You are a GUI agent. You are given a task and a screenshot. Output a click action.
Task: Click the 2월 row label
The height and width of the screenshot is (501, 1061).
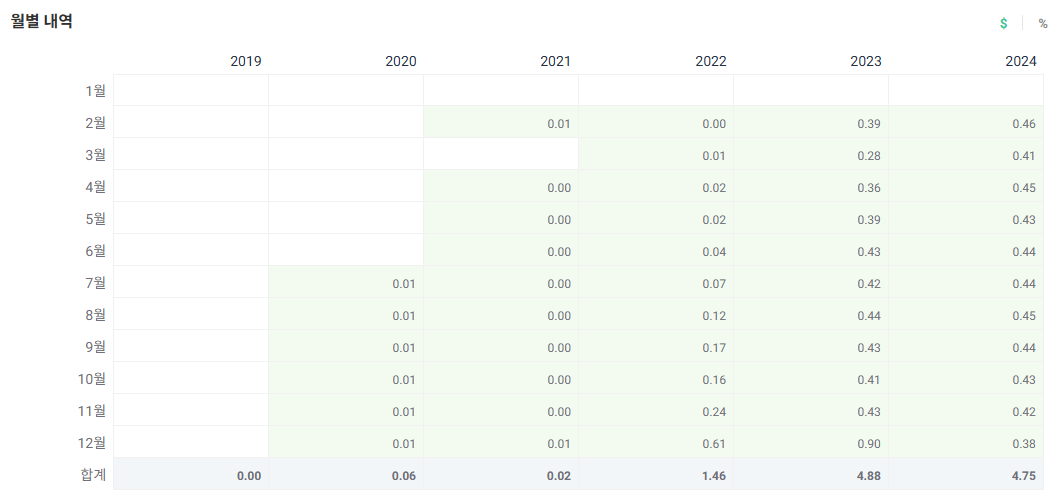pos(95,123)
